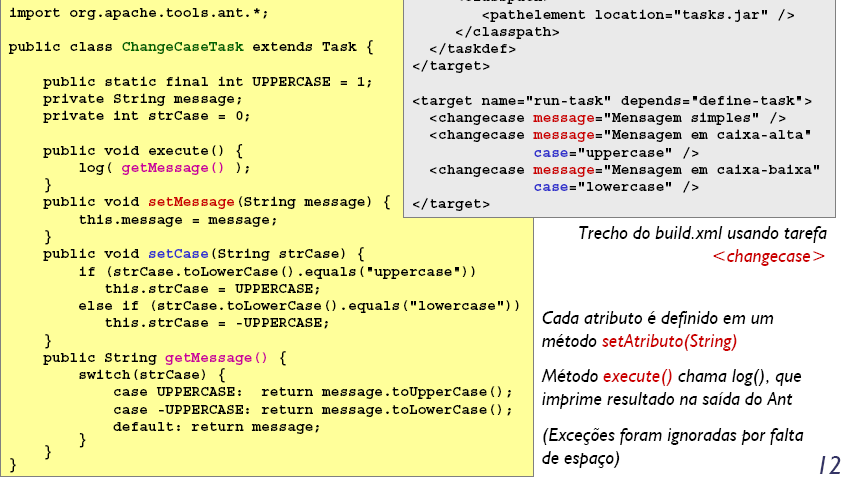This screenshot has height=477, width=847.
Task: Click the blue setCase method name
Action: pos(178,254)
